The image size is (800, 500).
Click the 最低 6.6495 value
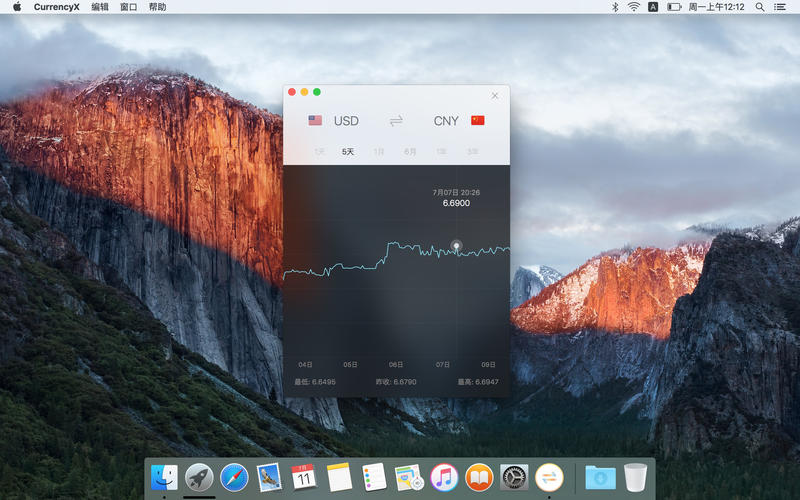pos(315,382)
